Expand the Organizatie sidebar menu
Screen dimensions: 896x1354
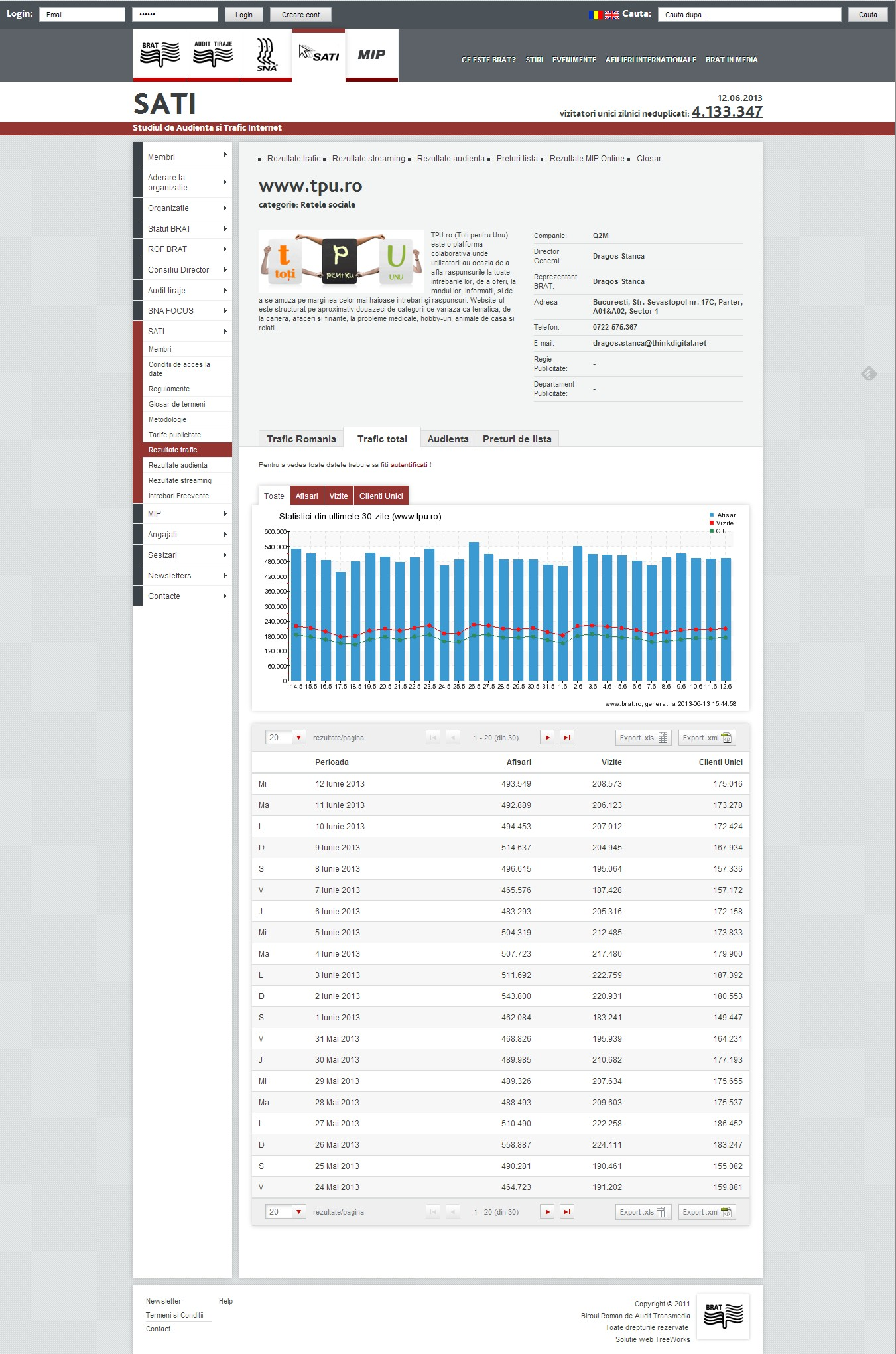pyautogui.click(x=182, y=208)
